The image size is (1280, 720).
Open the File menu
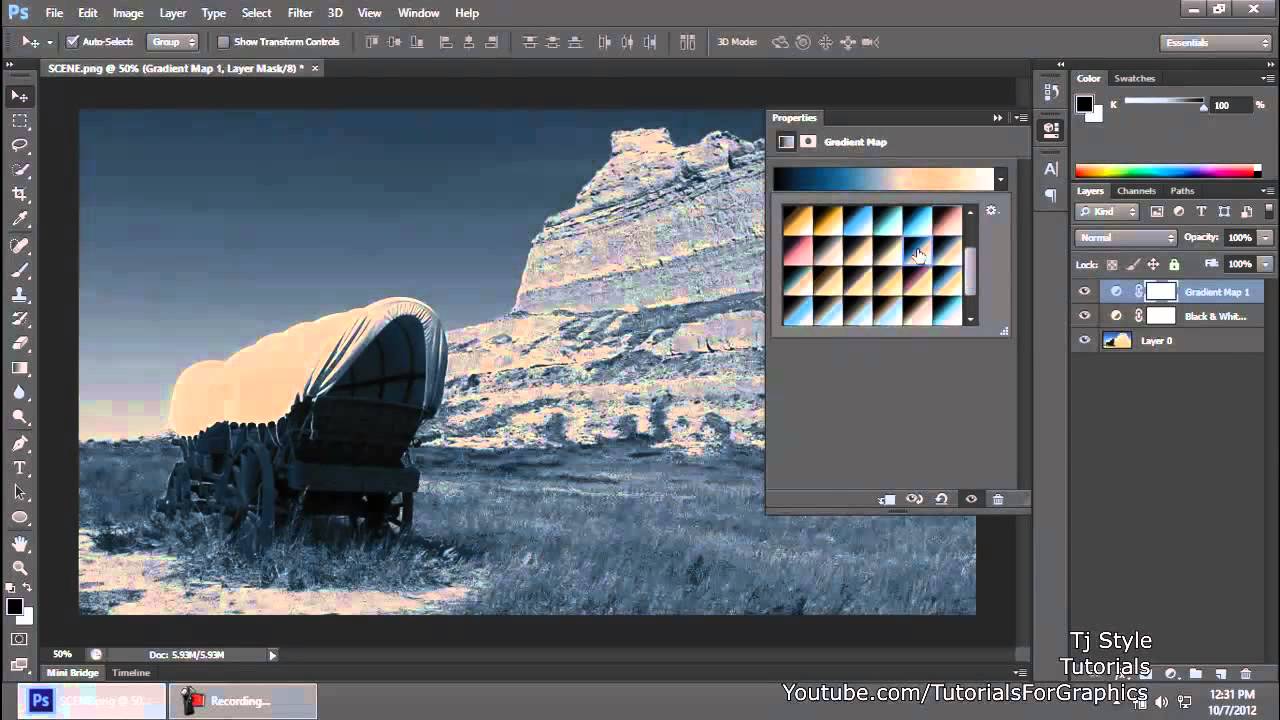click(x=54, y=13)
